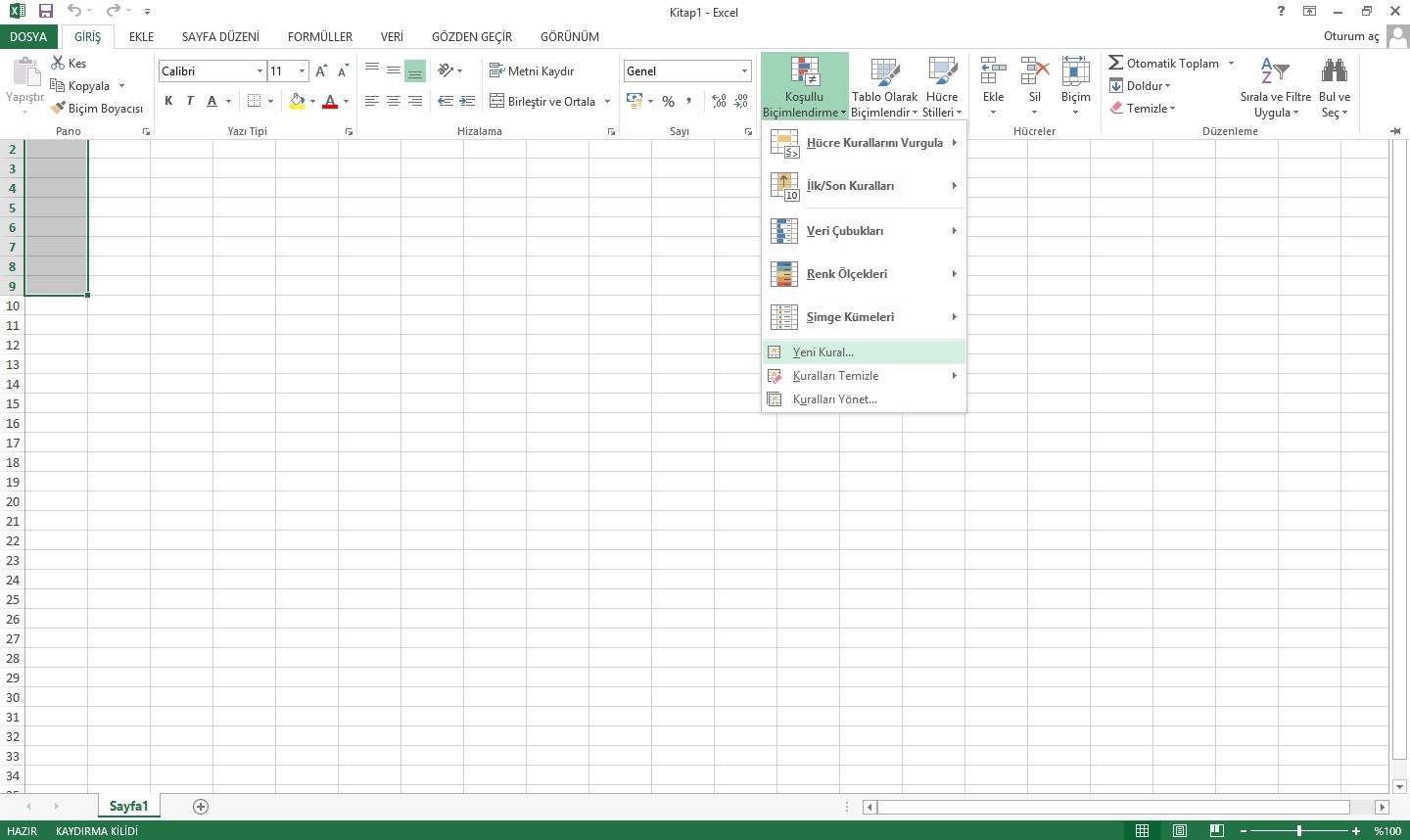Toggle bottom vertical alignment
Screen dimensions: 1410x840
[x=415, y=70]
